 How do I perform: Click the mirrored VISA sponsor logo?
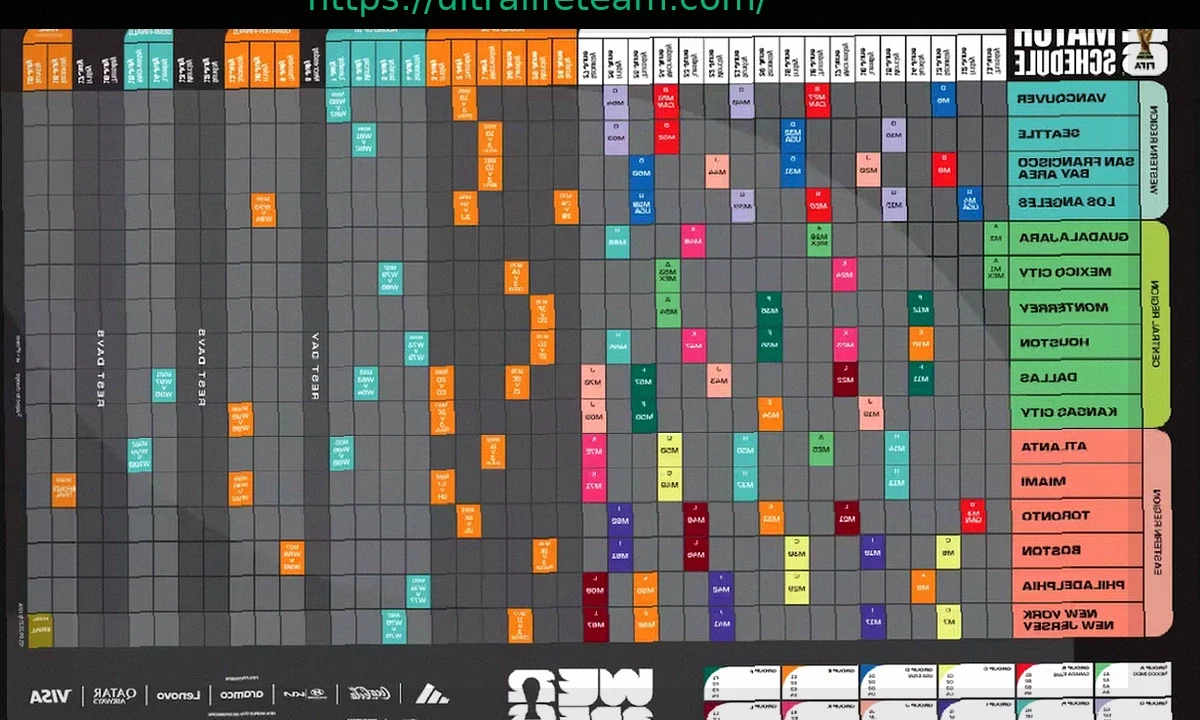click(x=49, y=695)
